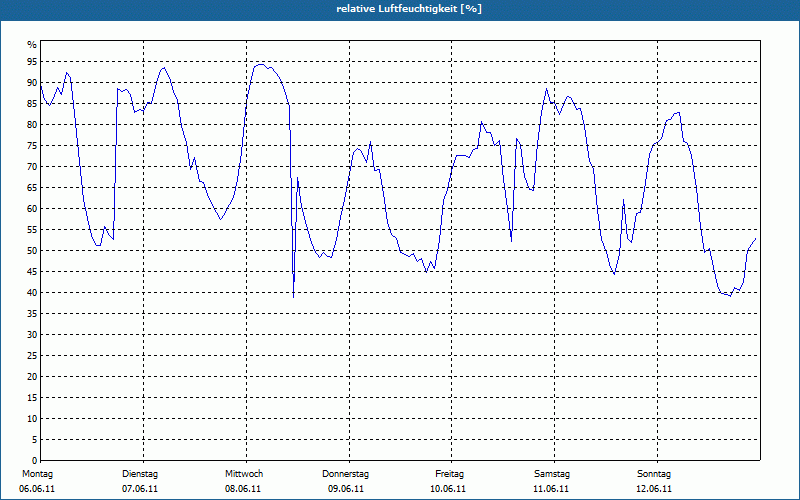
Task: Click the 'Montag' day label
Action: click(x=37, y=474)
